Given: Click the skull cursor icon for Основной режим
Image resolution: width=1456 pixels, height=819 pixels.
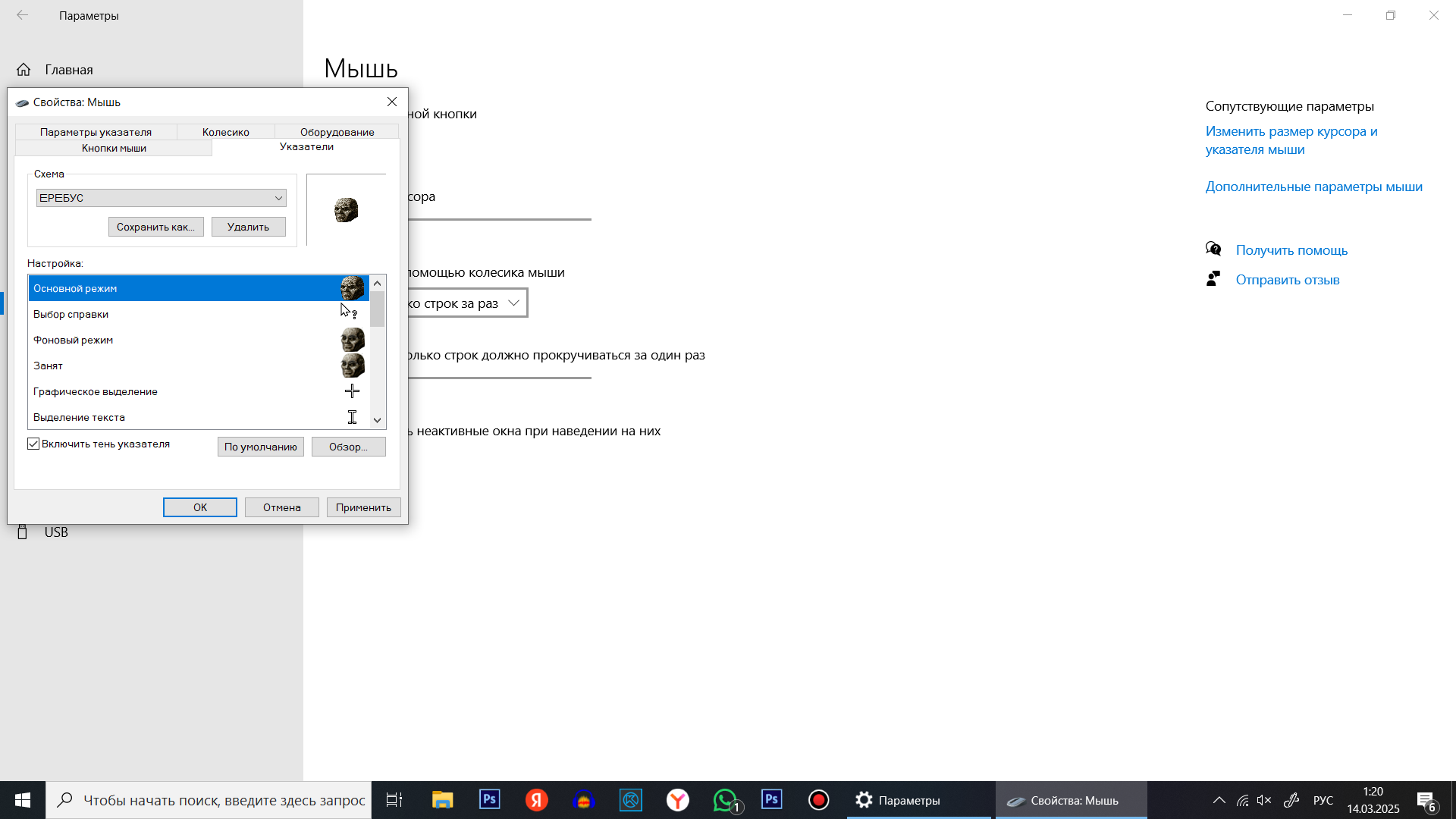Looking at the screenshot, I should [352, 288].
